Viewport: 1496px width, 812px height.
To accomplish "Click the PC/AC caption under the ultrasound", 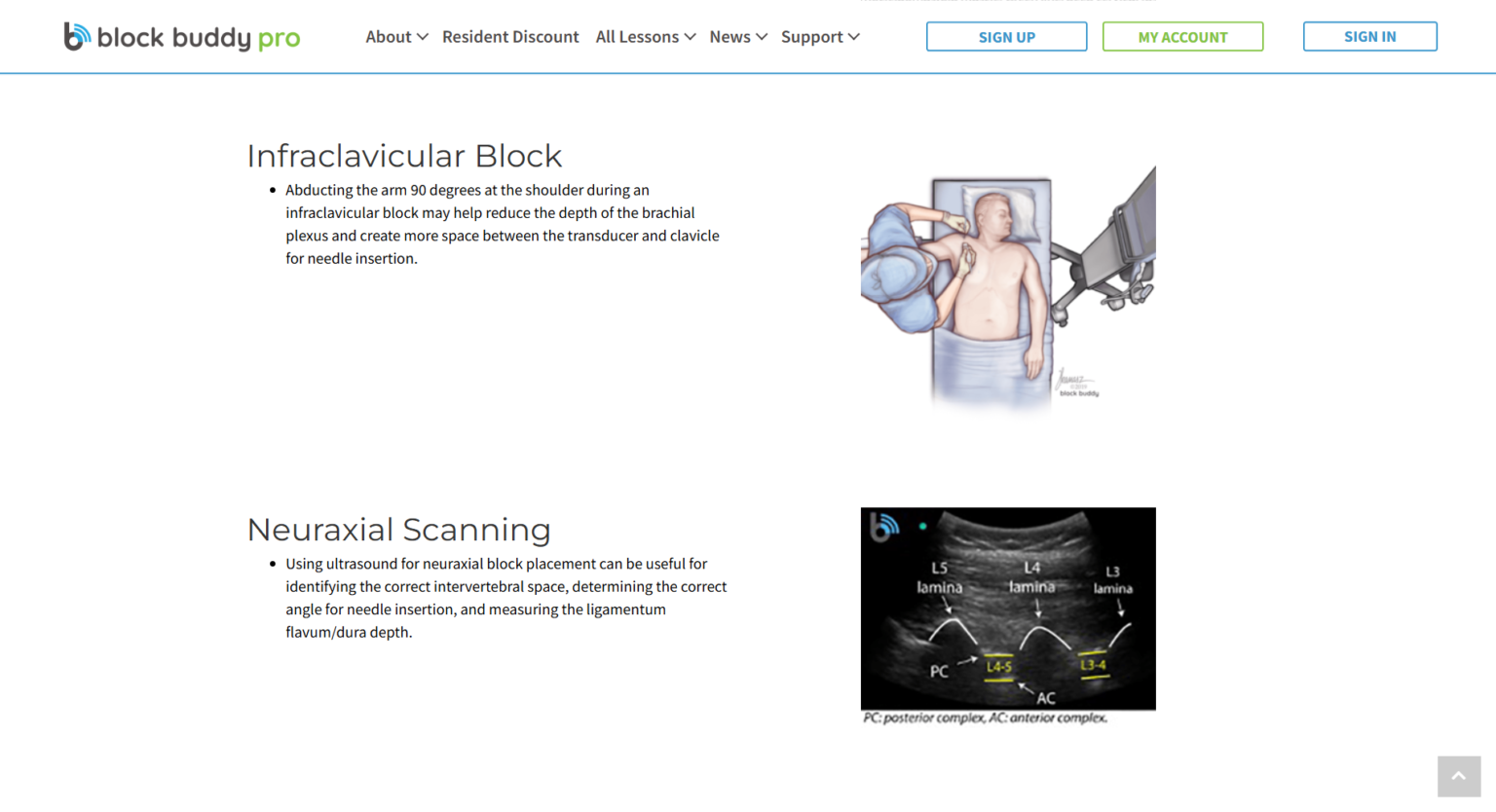I will click(985, 718).
